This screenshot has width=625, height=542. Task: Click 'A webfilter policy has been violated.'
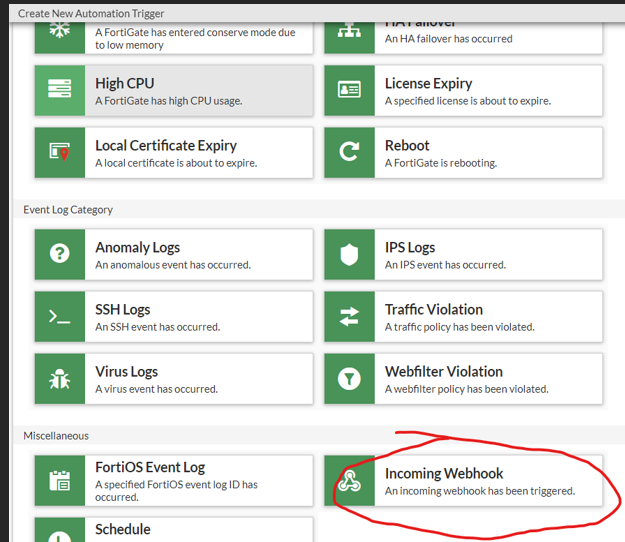tap(466, 389)
